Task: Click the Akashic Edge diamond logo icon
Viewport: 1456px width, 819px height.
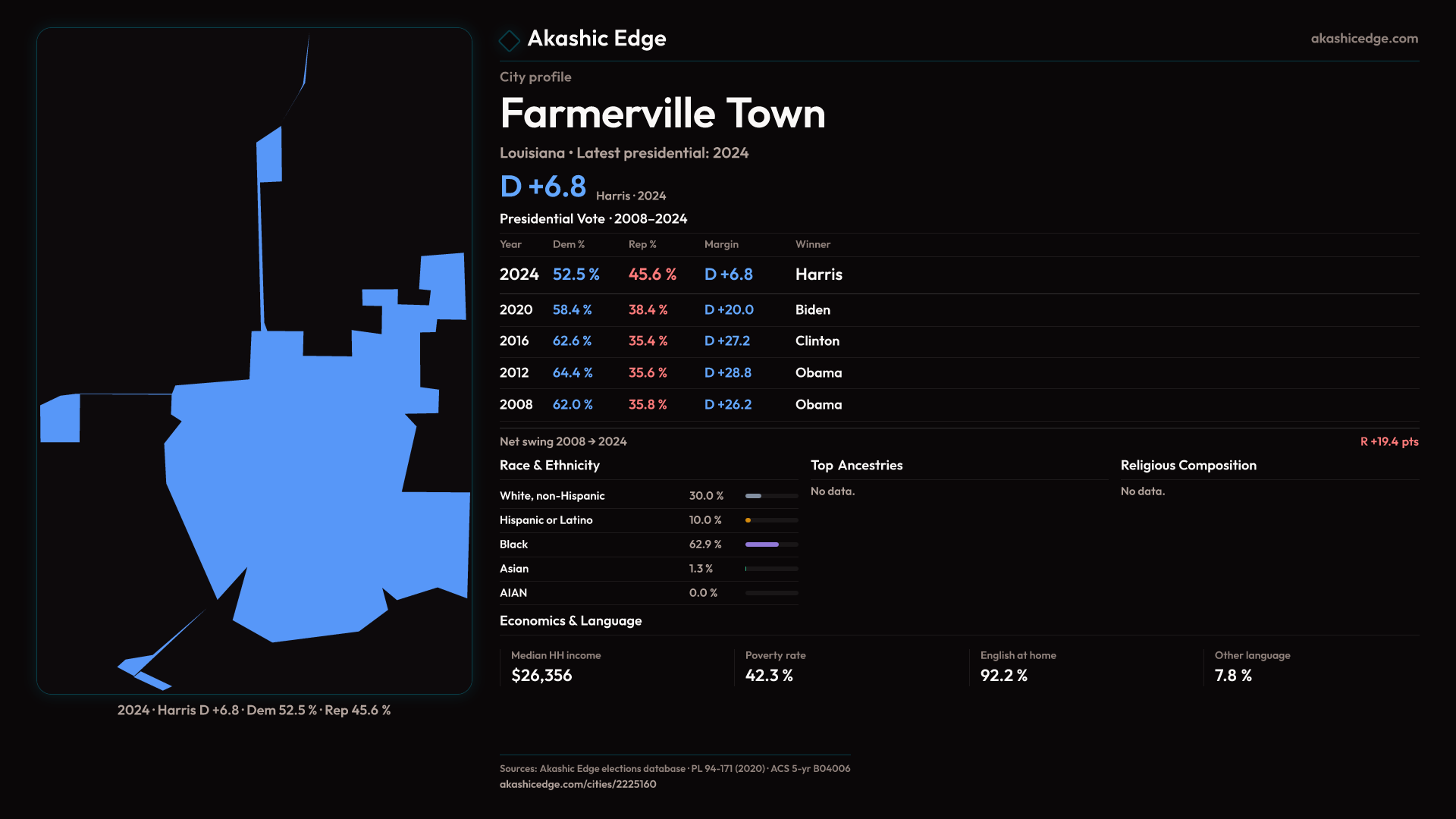Action: pyautogui.click(x=509, y=40)
